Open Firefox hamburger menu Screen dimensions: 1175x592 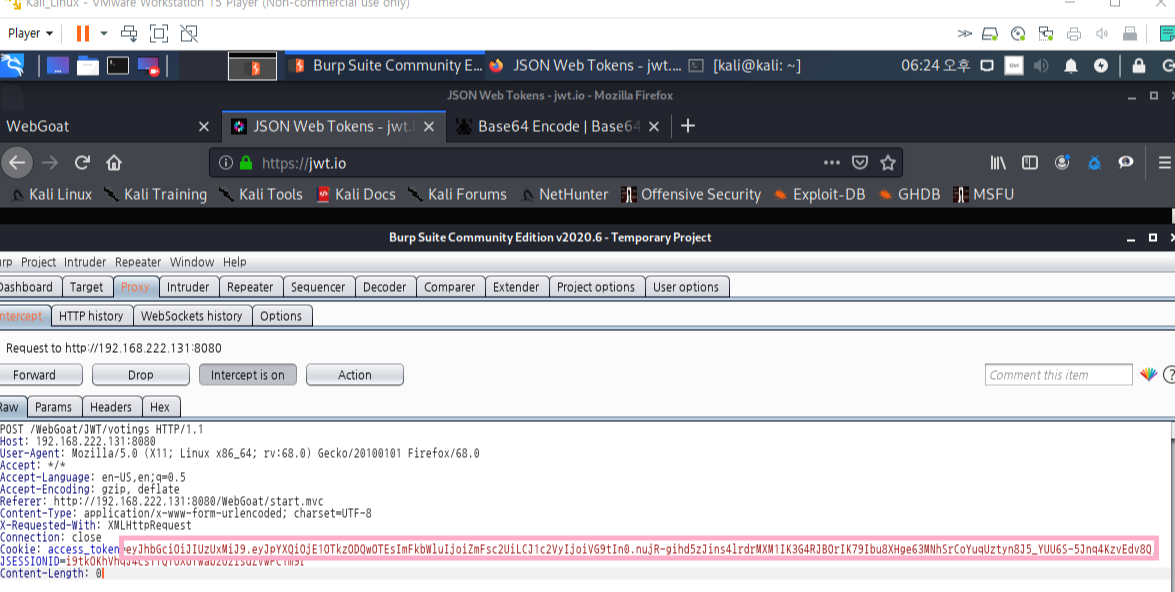click(1165, 163)
